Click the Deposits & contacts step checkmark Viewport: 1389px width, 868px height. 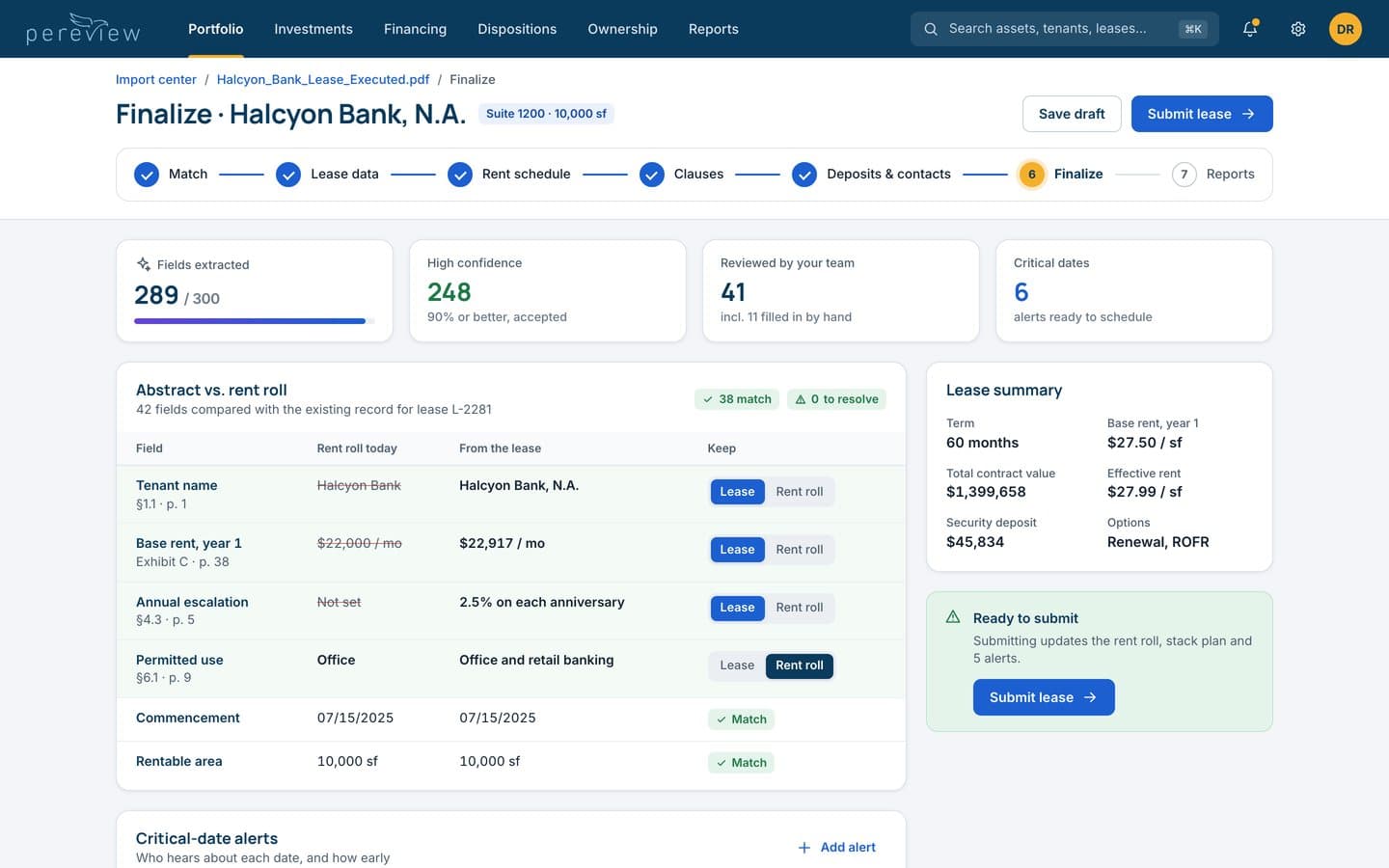pos(804,175)
